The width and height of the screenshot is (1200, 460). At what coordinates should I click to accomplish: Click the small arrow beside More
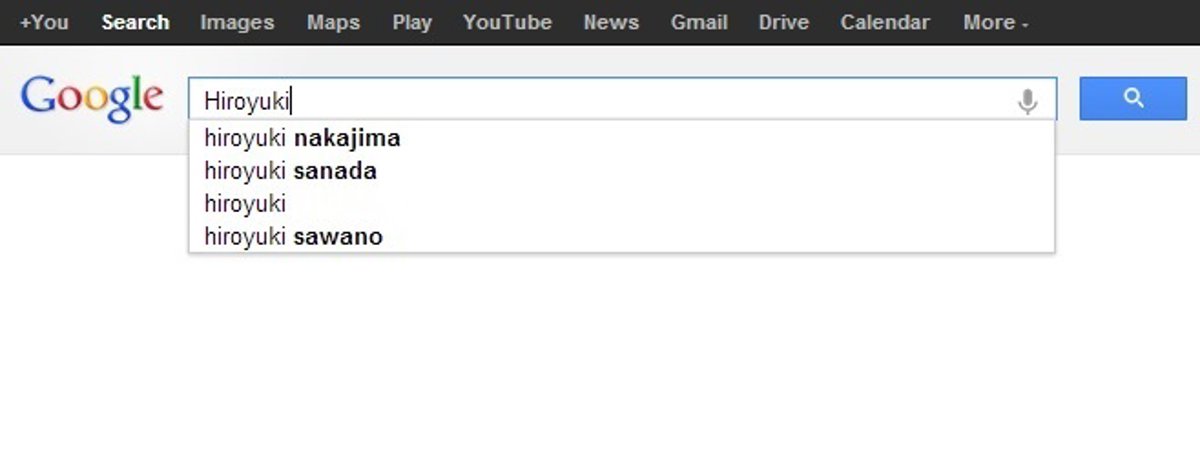[1025, 24]
